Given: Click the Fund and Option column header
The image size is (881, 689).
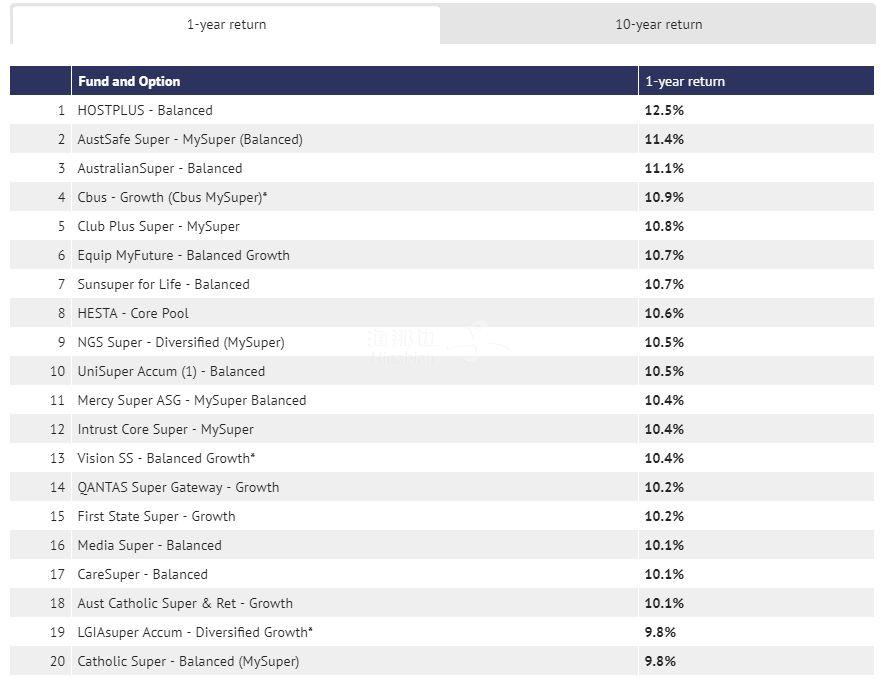Looking at the screenshot, I should pos(129,81).
